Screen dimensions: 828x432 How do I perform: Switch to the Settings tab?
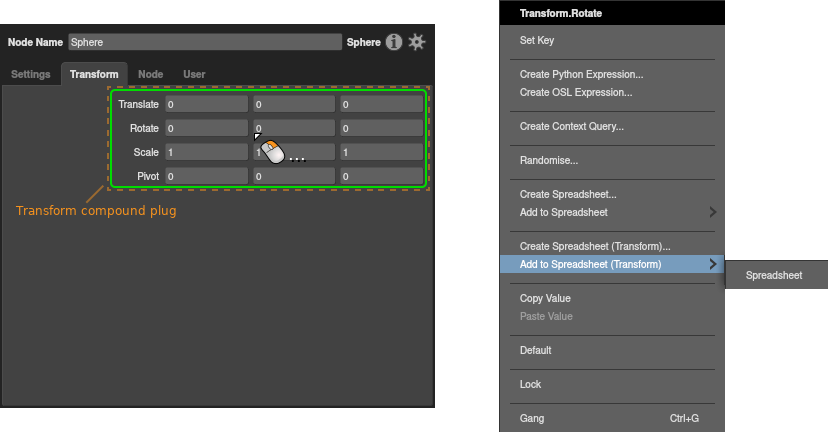[31, 74]
